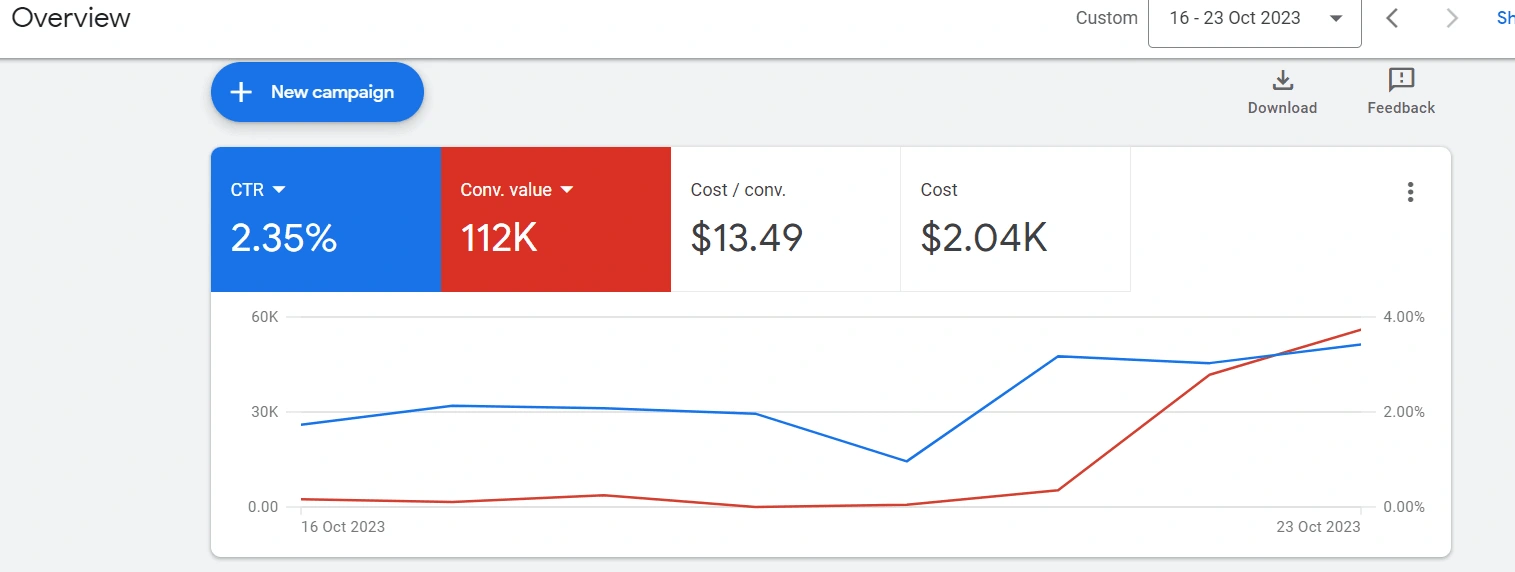This screenshot has width=1515, height=572.
Task: Expand the CTR metric dropdown arrow
Action: point(279,189)
